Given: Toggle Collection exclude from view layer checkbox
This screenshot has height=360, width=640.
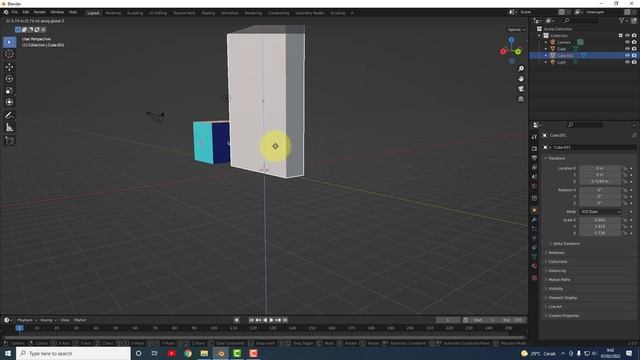Looking at the screenshot, I should click(621, 36).
